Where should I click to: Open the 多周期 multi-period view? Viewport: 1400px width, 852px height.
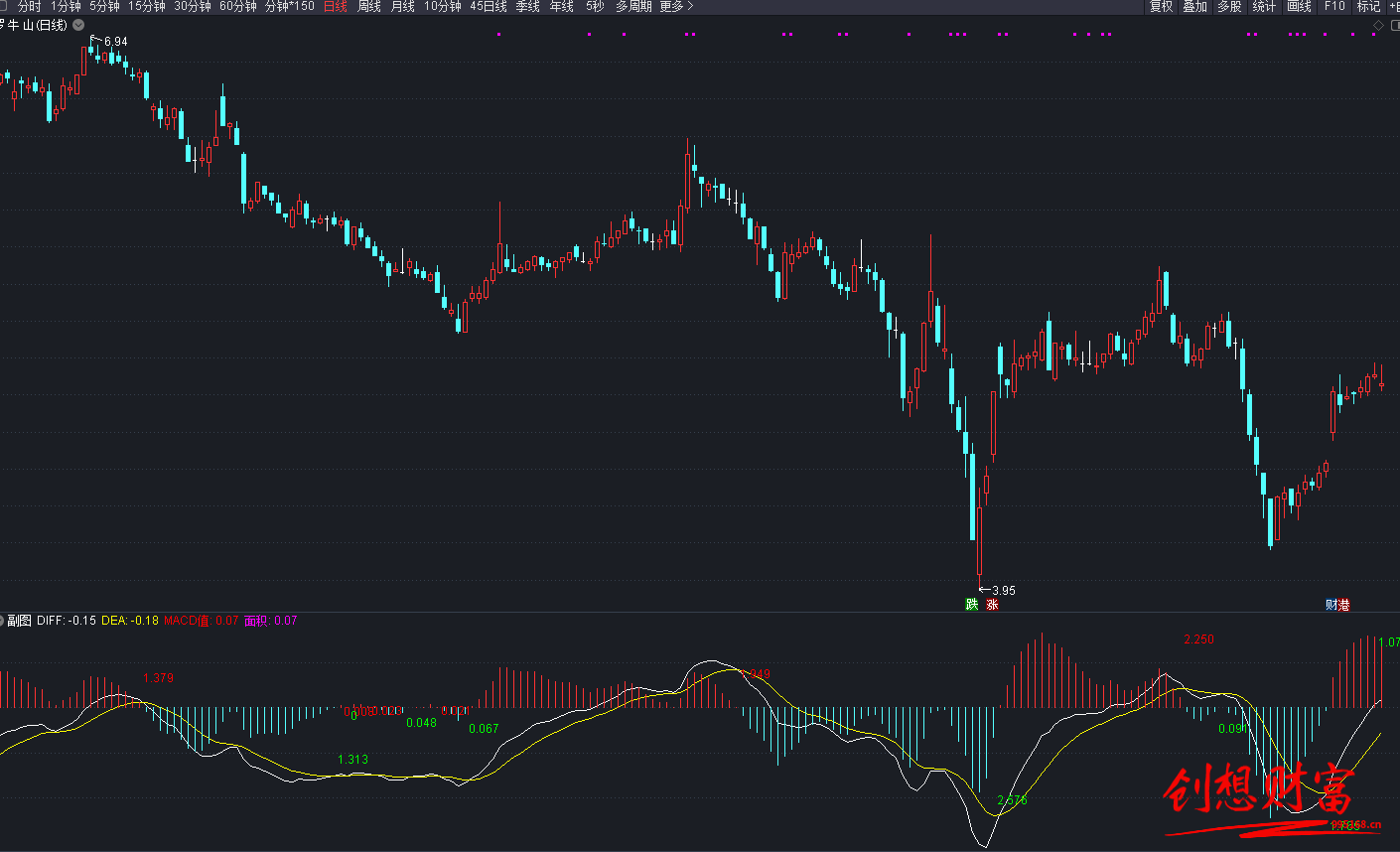633,6
